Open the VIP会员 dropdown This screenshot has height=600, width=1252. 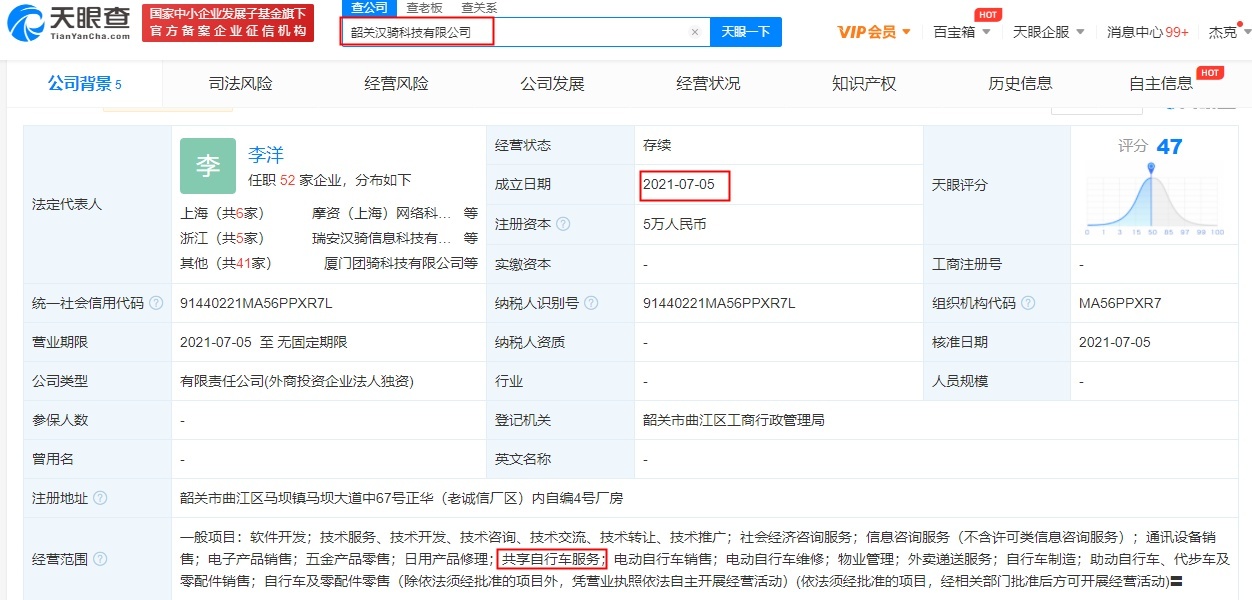click(874, 32)
